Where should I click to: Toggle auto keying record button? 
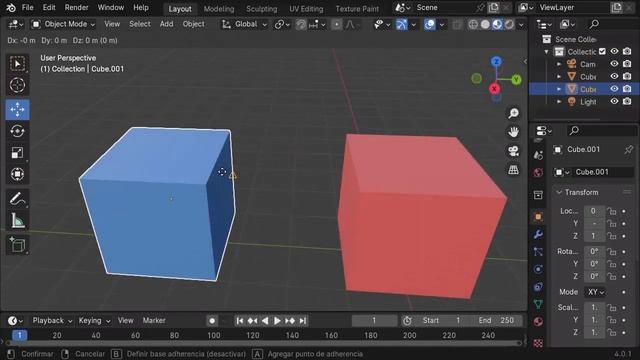(212, 321)
